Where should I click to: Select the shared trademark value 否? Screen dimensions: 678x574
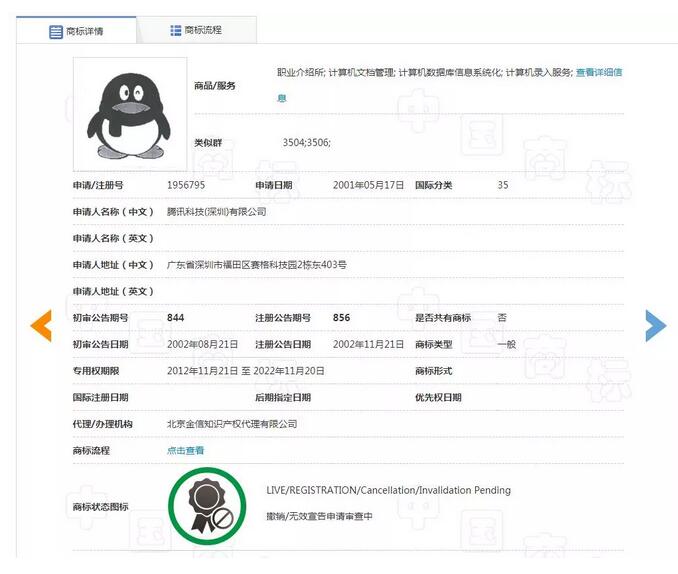coord(502,317)
